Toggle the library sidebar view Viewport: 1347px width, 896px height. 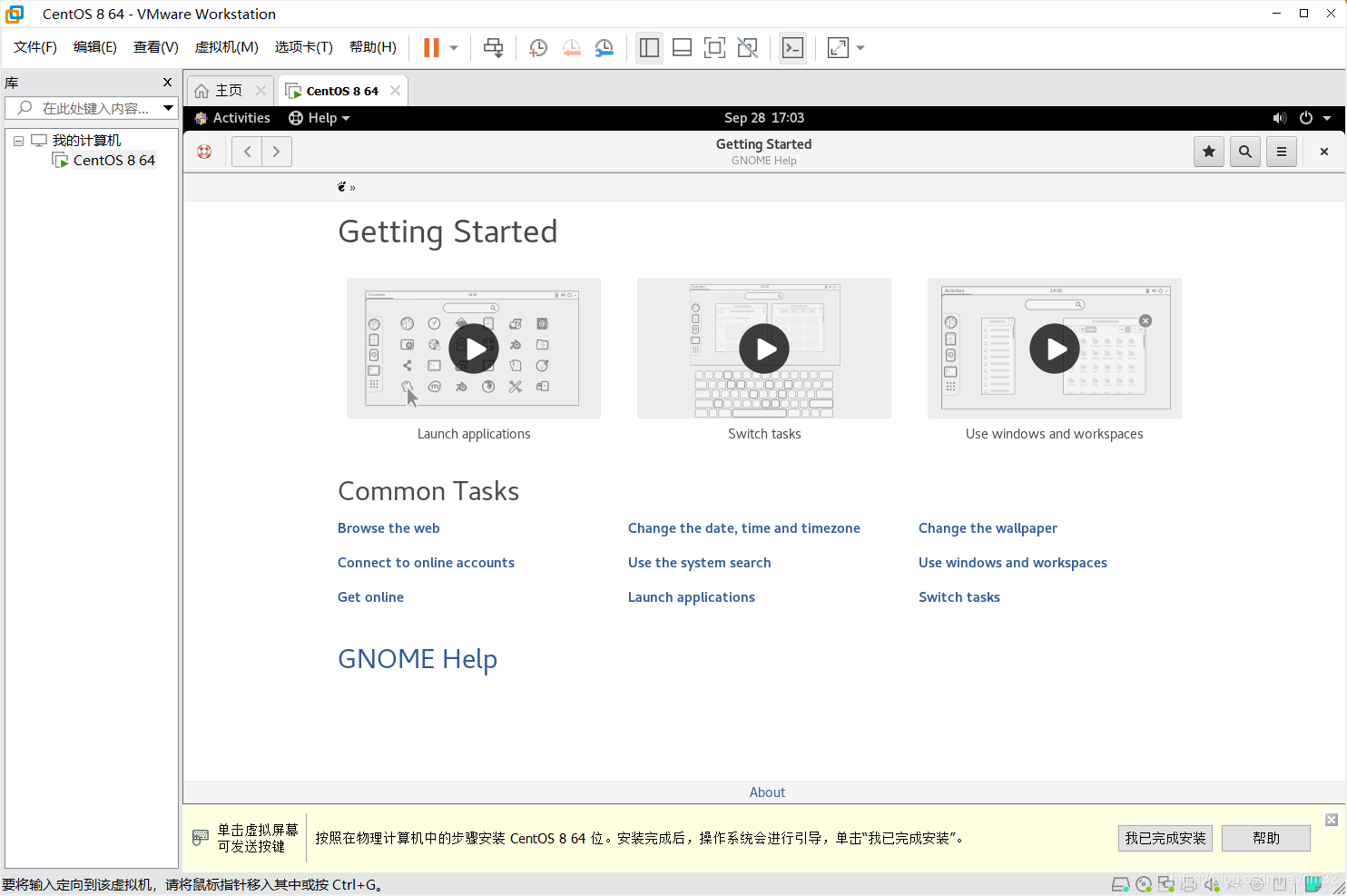(x=649, y=48)
